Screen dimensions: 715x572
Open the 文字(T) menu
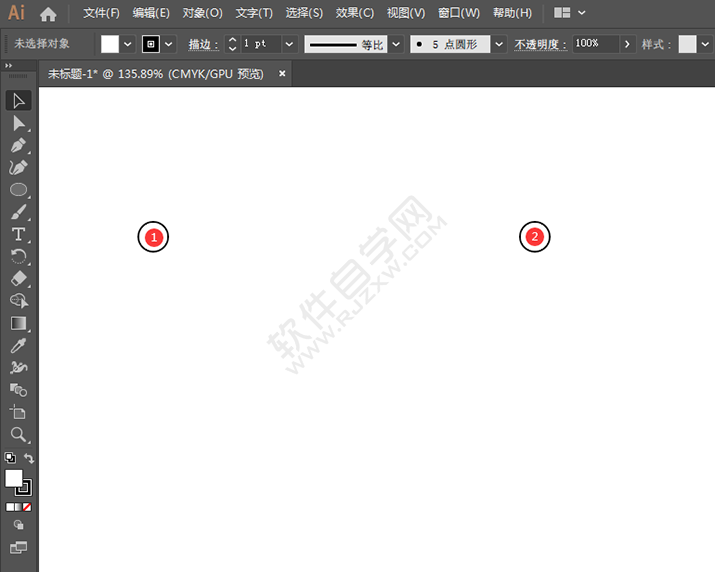[254, 13]
